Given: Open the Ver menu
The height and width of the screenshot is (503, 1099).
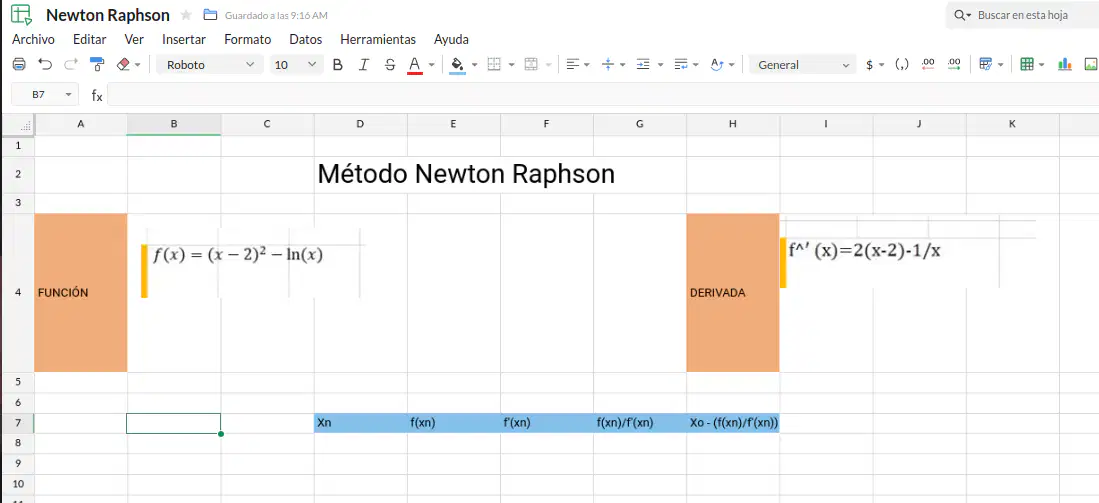Looking at the screenshot, I should [x=134, y=39].
